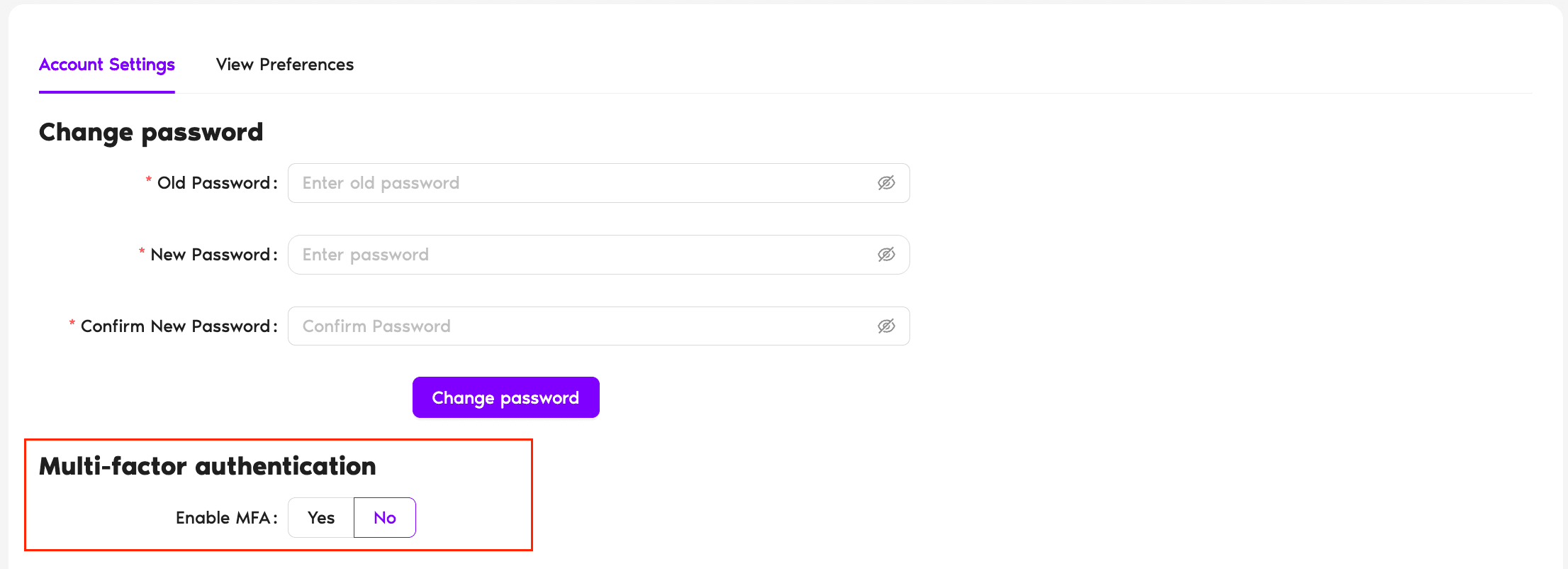This screenshot has height=569, width=1568.
Task: Submit with the Change password button
Action: [505, 397]
